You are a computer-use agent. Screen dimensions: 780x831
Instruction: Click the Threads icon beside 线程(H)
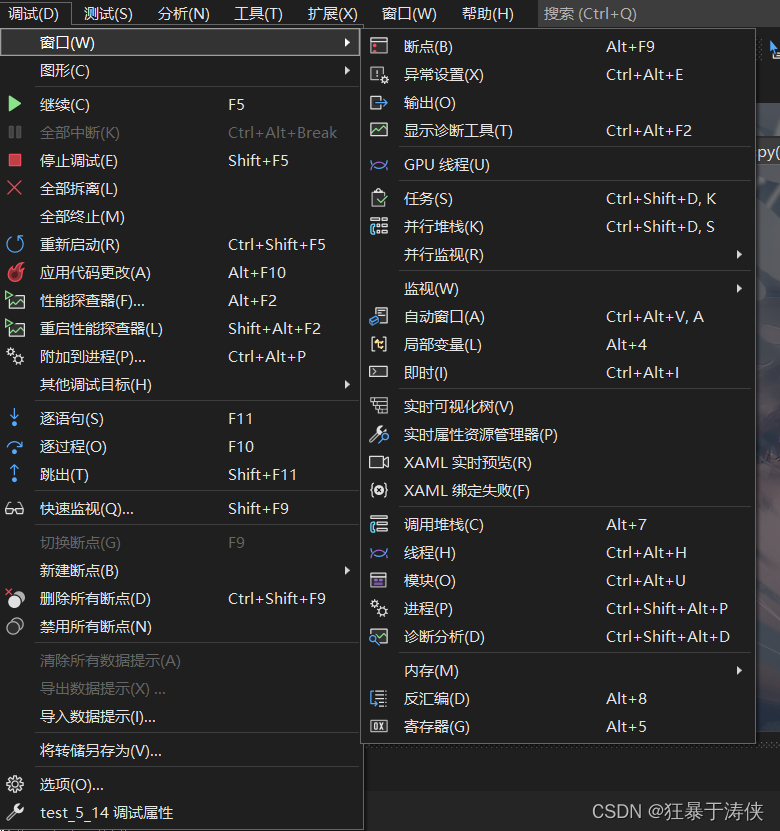point(379,553)
